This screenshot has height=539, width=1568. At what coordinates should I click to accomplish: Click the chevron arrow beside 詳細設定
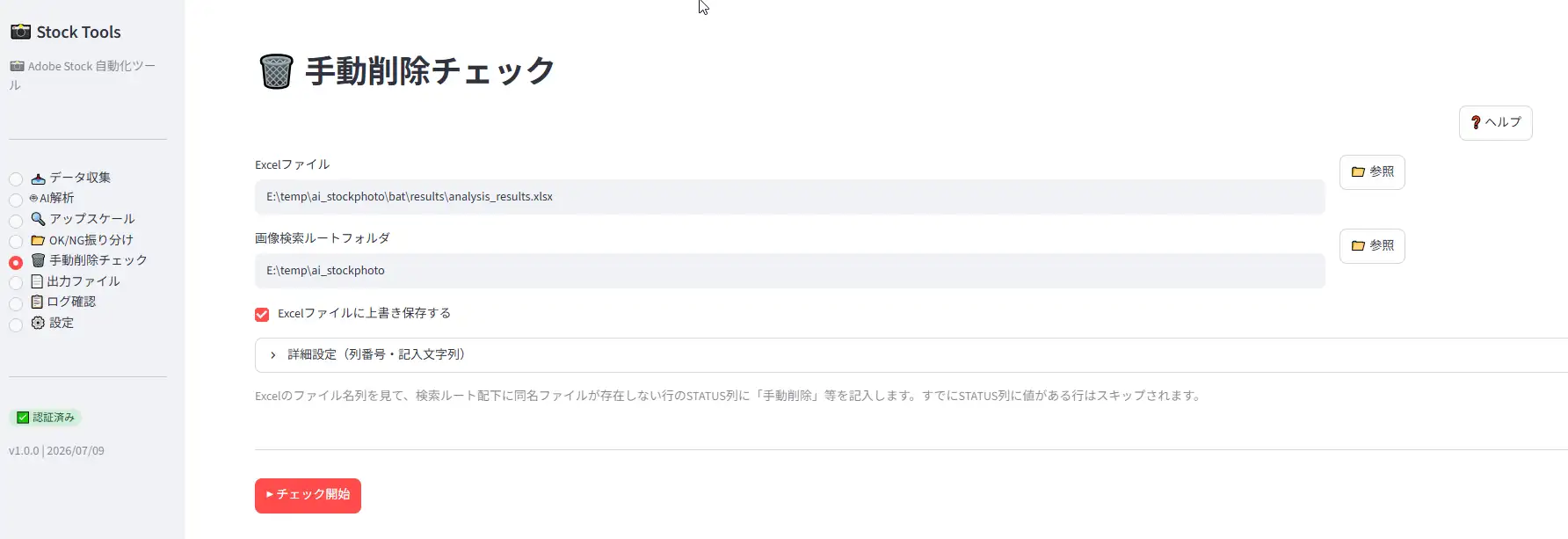273,355
